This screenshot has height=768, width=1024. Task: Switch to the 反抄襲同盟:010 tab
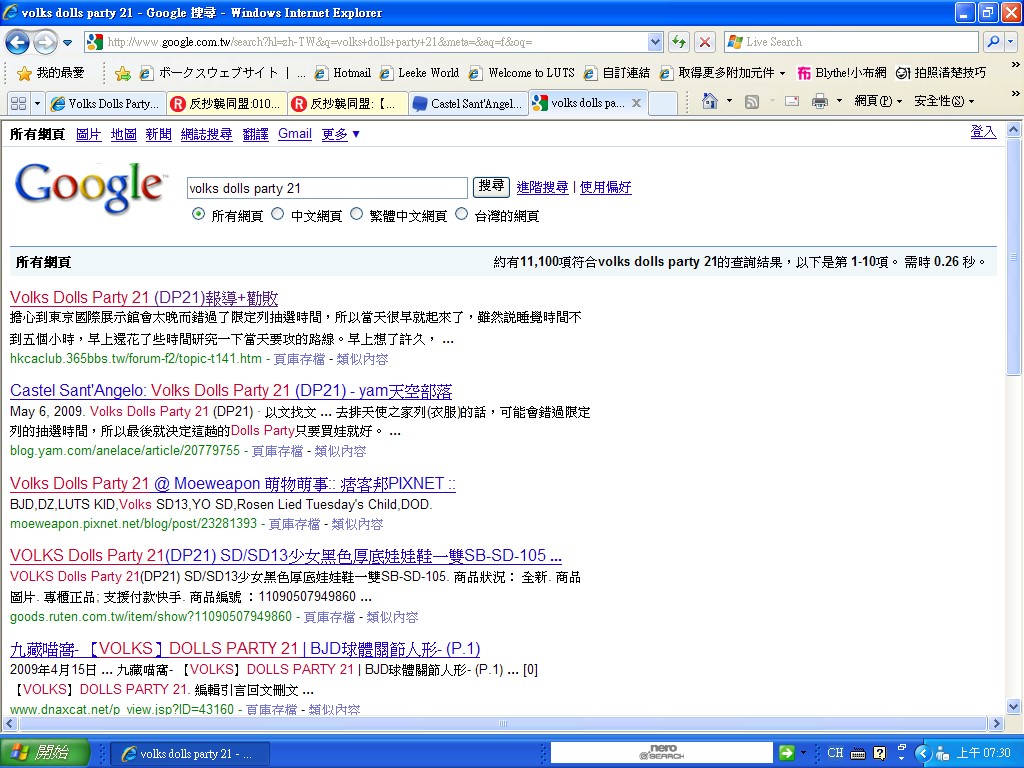click(x=225, y=103)
